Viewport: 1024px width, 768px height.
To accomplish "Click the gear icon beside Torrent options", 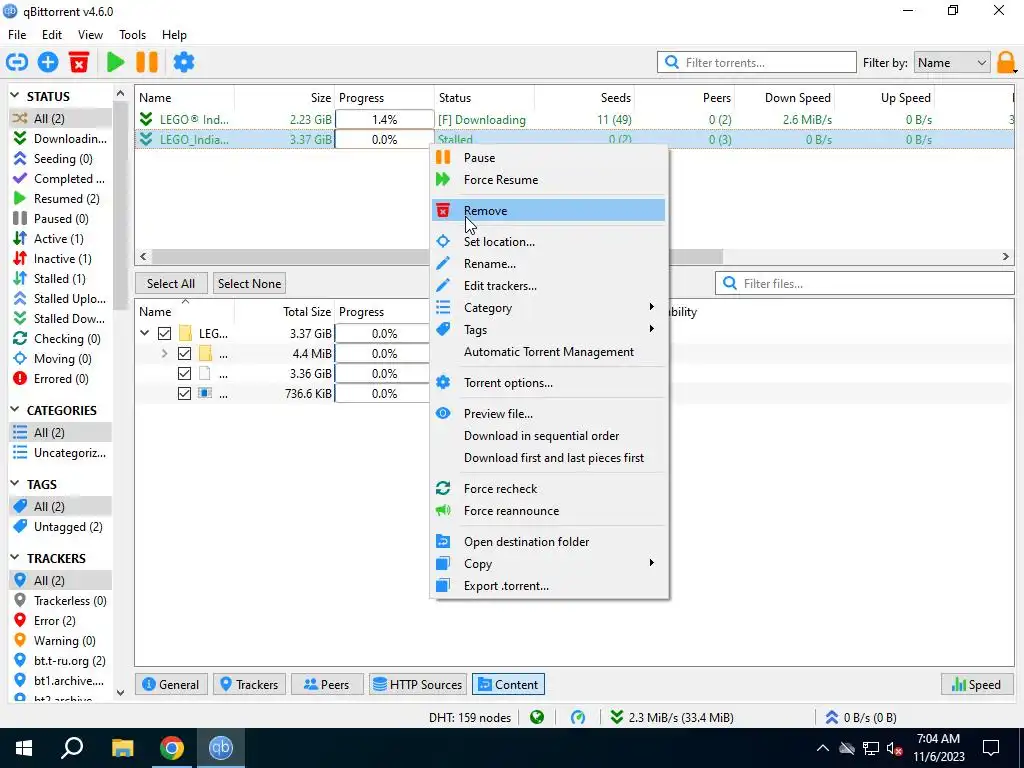I will tap(443, 383).
